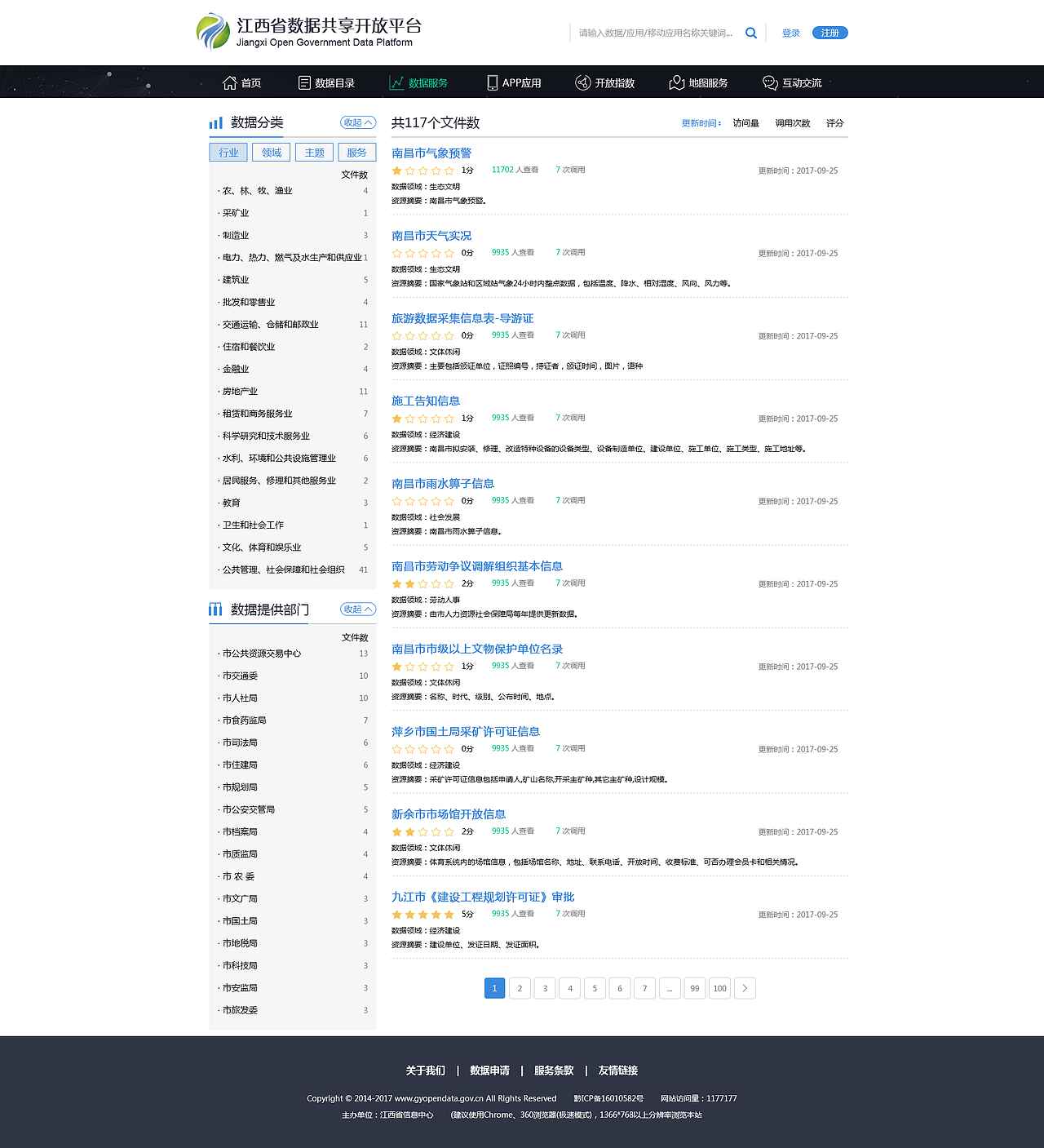Screen dimensions: 1044x1148
Task: Click the 数据目录 list icon
Action: 304,82
